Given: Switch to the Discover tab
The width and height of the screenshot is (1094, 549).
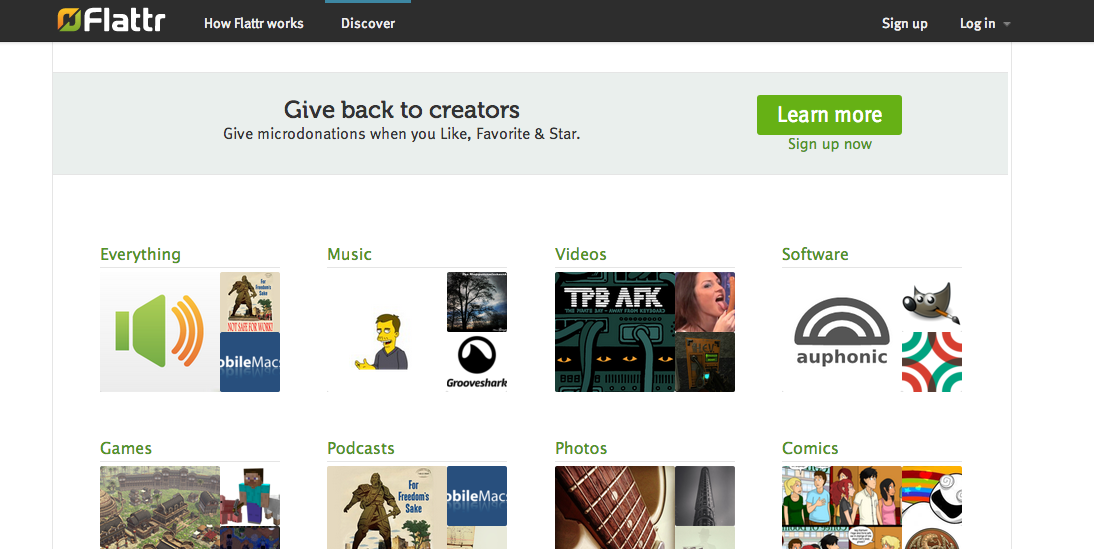Looking at the screenshot, I should pos(368,23).
